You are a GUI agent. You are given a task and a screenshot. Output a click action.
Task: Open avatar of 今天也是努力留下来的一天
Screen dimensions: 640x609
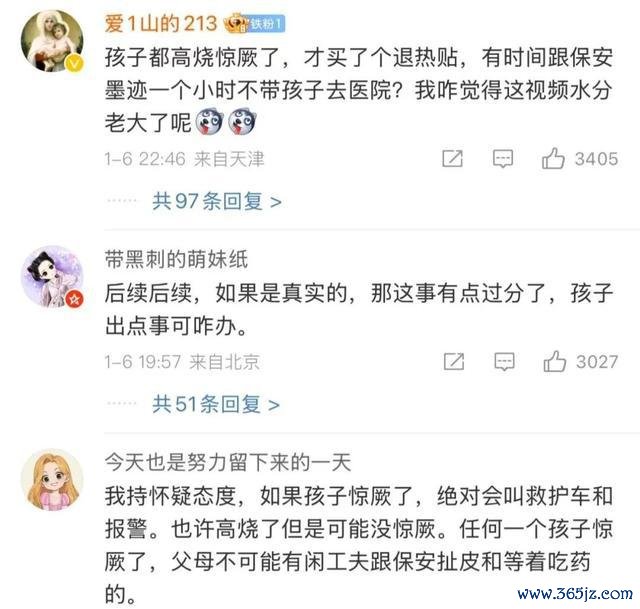pos(52,480)
